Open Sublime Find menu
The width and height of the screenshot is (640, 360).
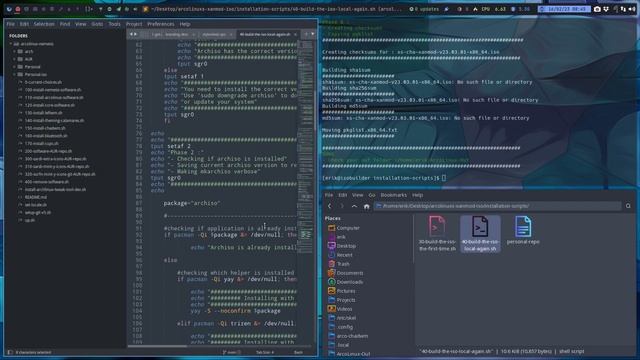(65, 24)
